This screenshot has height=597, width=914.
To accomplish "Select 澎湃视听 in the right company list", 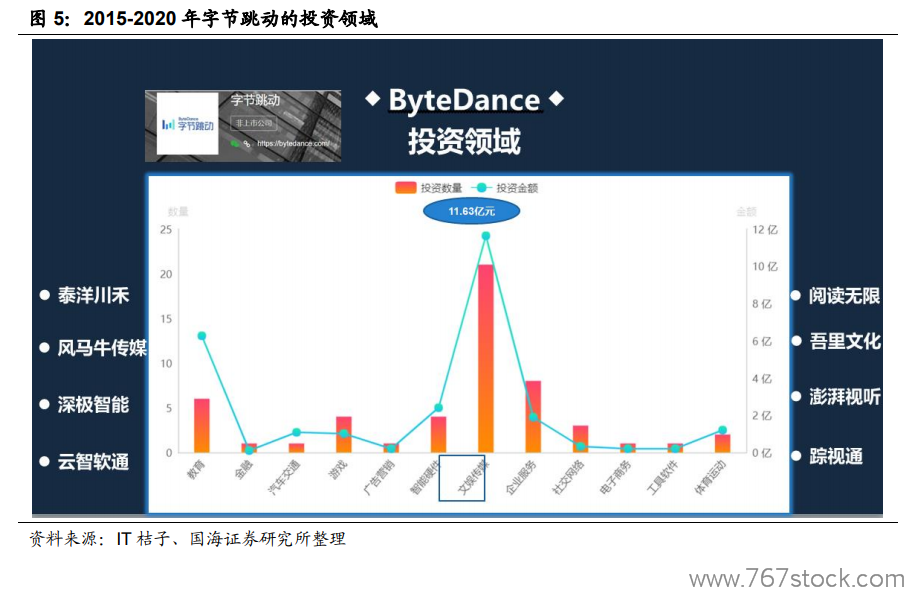I will [844, 397].
